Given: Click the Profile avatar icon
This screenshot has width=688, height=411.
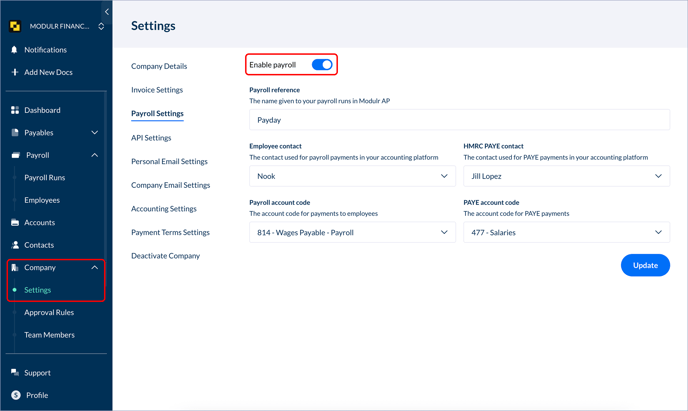Looking at the screenshot, I should (15, 395).
